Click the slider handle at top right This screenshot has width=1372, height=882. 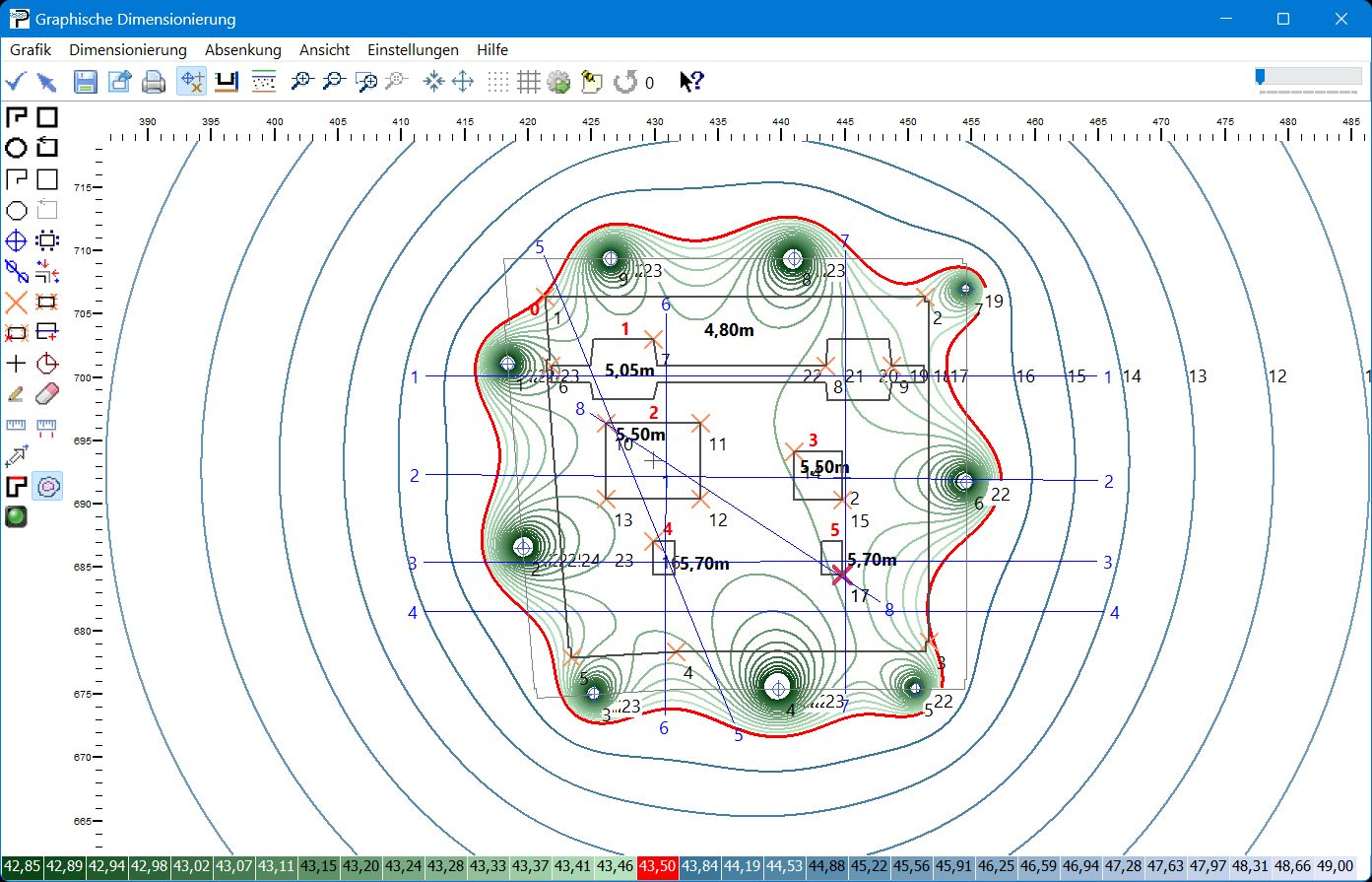1260,77
